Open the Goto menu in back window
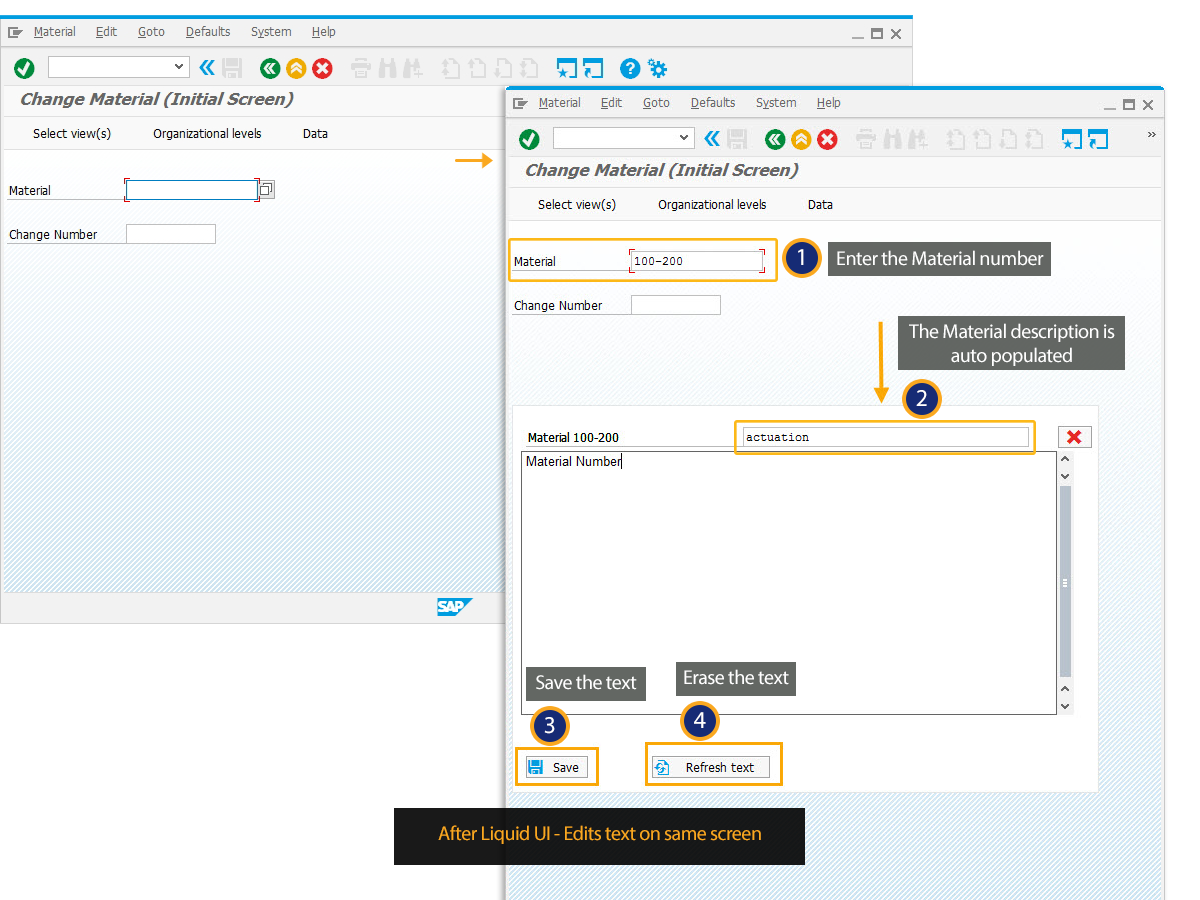Screen dimensions: 1200x900 pos(151,32)
